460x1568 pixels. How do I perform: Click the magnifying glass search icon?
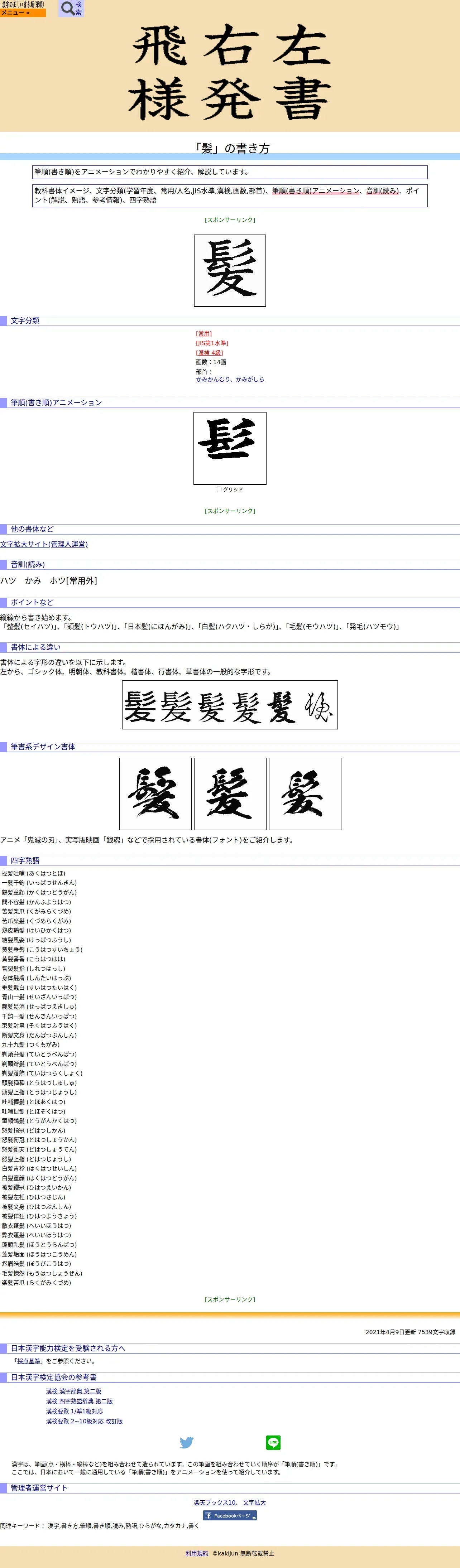point(68,9)
